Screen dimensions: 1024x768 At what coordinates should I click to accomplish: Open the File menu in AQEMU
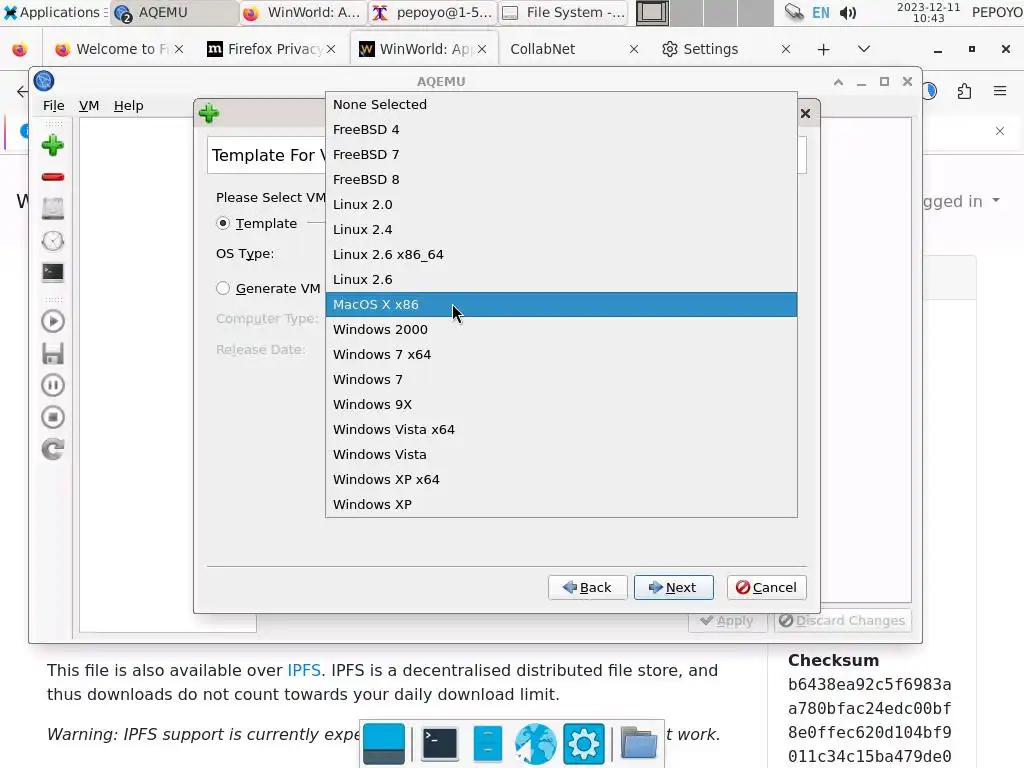54,105
